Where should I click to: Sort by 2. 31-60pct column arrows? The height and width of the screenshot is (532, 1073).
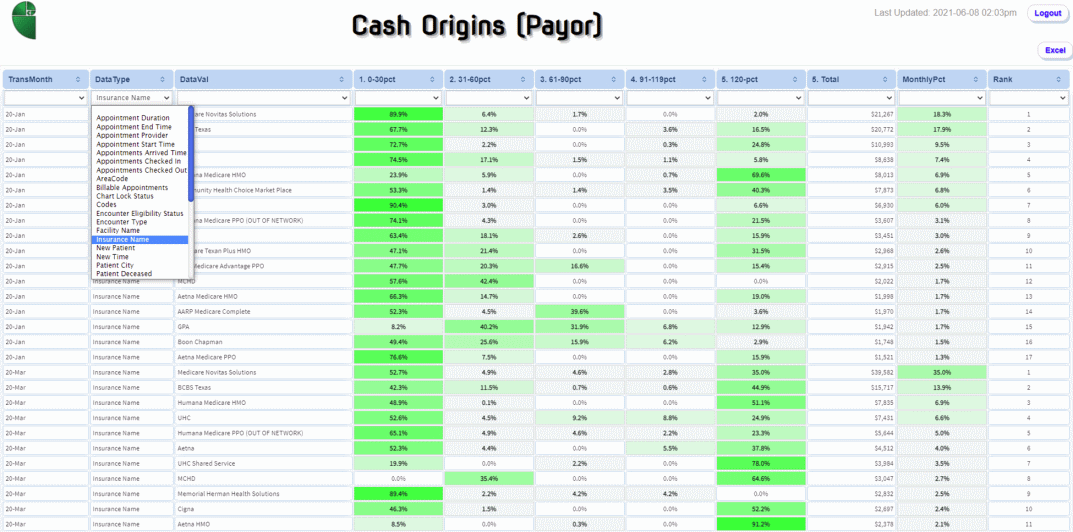[x=523, y=80]
